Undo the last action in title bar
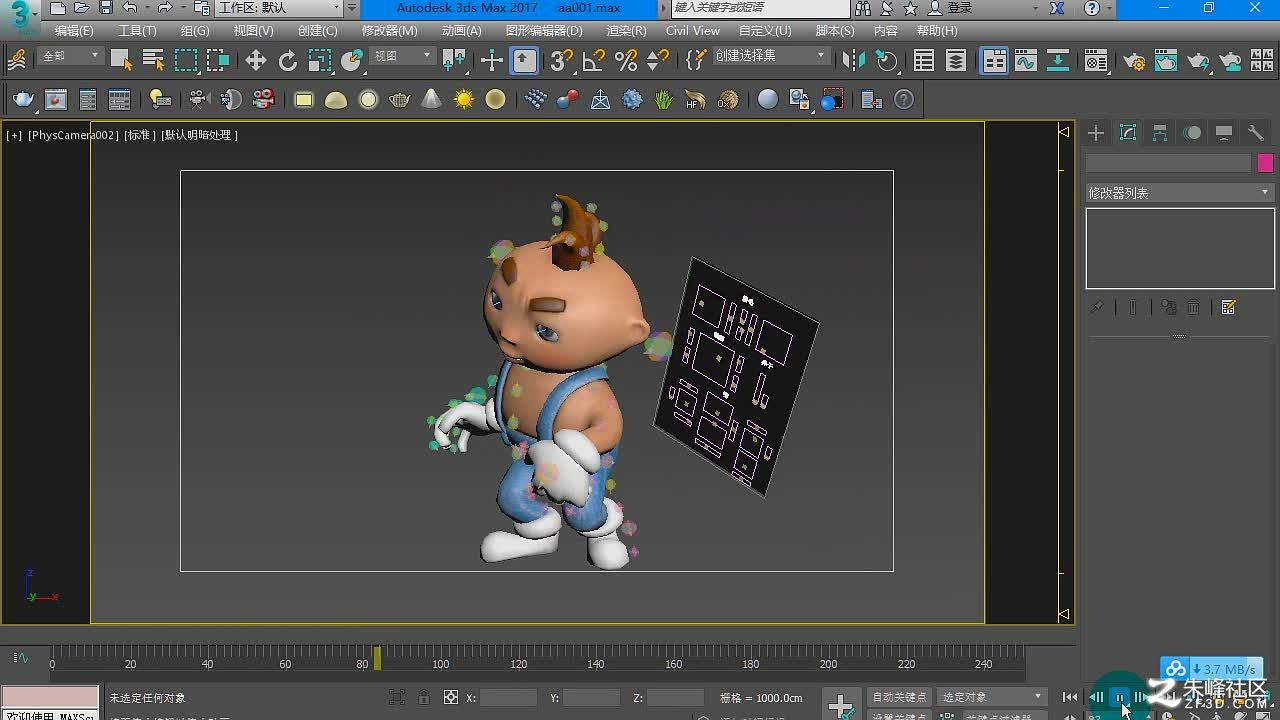Screen dimensions: 1280x720 (130, 8)
